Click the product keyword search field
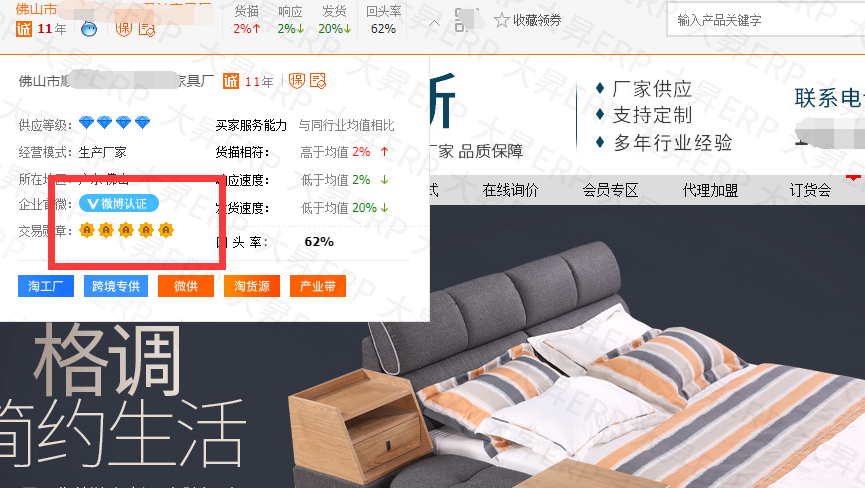Viewport: 865px width, 488px height. tap(766, 20)
